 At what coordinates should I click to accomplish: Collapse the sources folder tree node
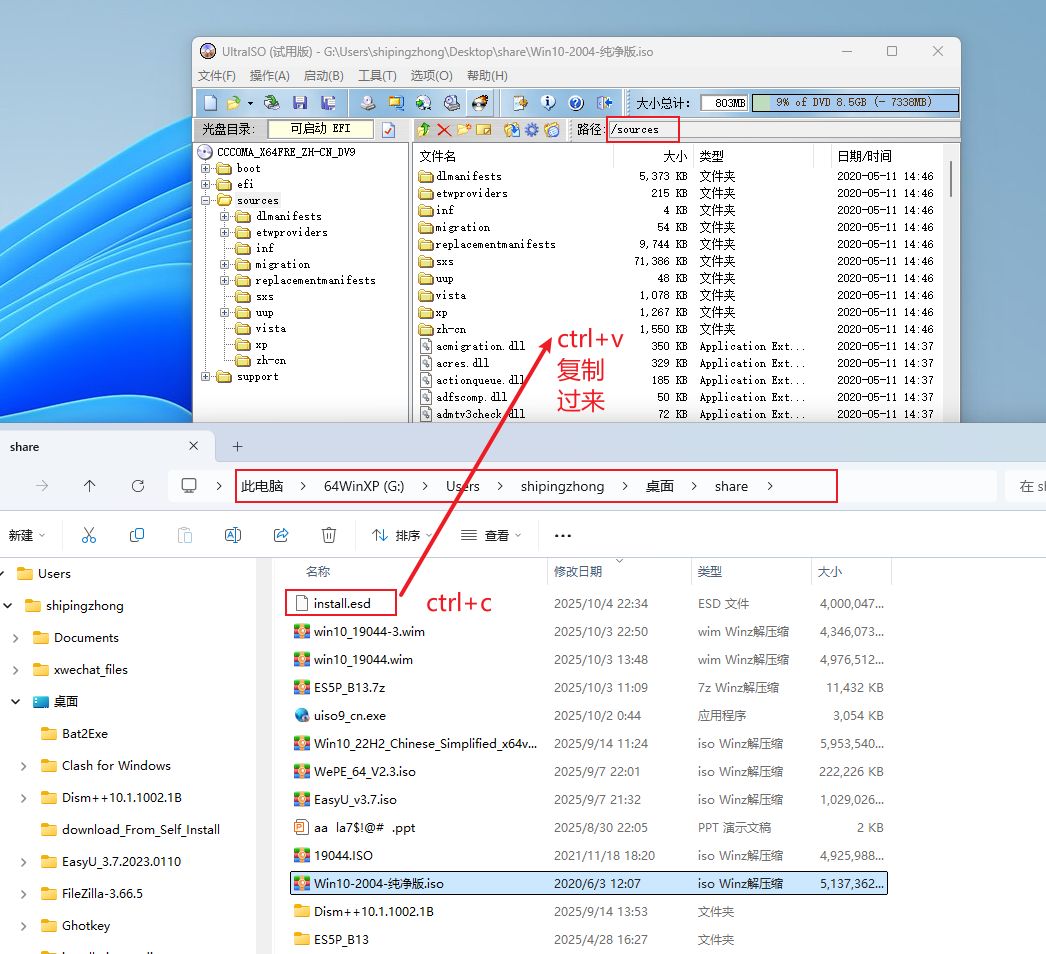[x=206, y=201]
